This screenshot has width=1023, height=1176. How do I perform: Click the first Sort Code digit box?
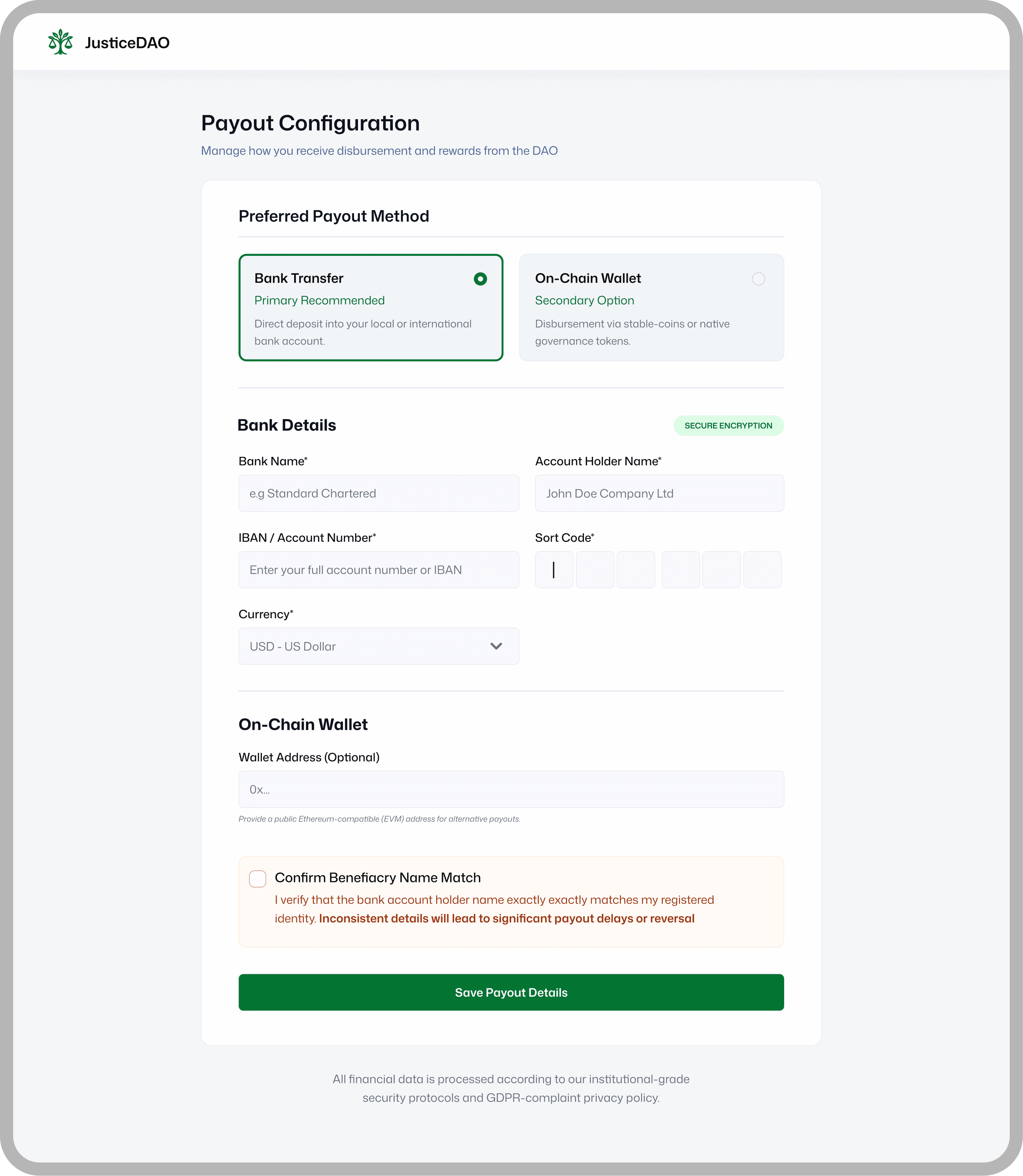tap(554, 570)
